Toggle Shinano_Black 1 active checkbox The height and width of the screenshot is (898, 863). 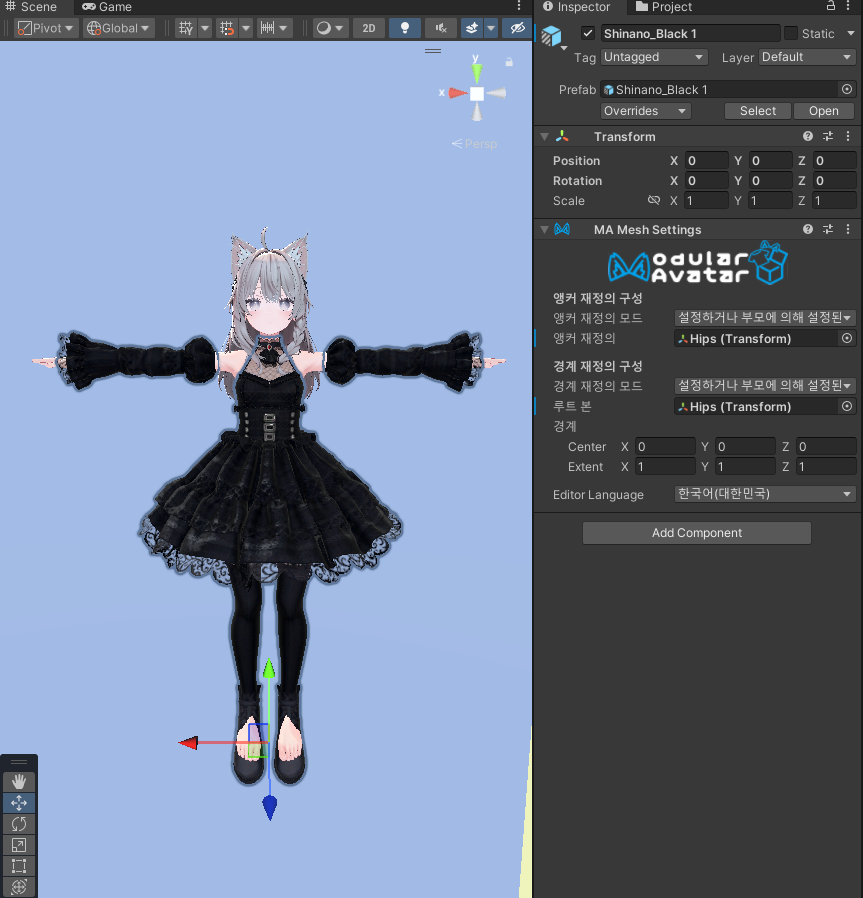point(588,33)
